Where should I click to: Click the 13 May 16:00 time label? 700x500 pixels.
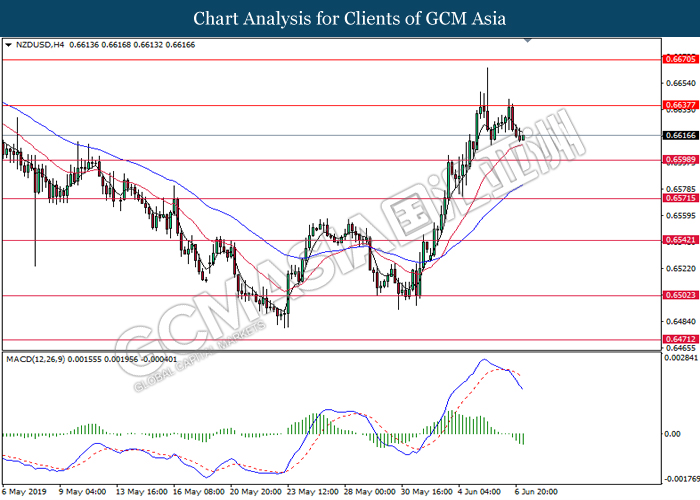(x=142, y=492)
